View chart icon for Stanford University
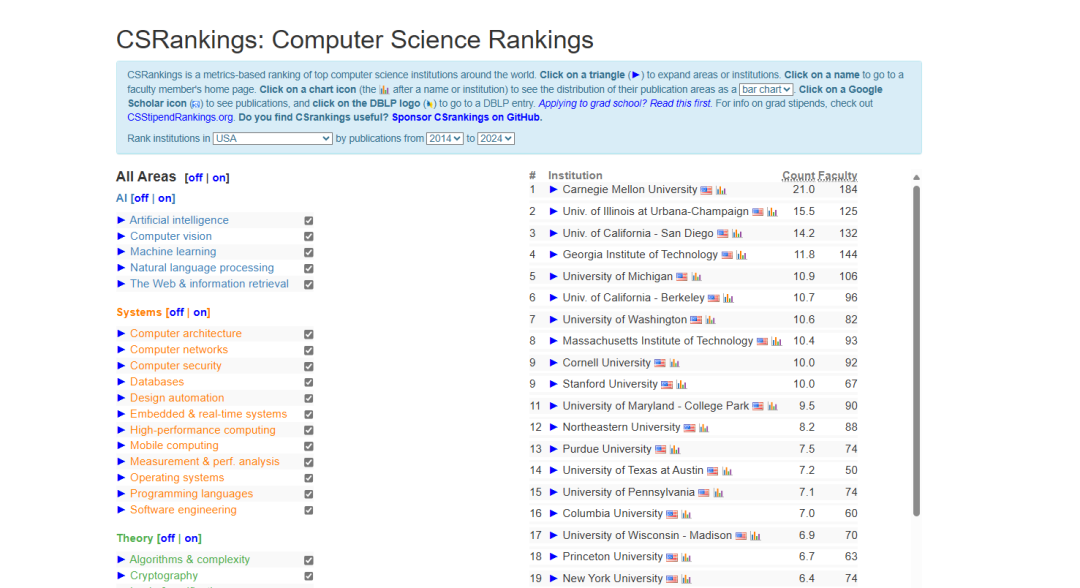 (x=681, y=385)
